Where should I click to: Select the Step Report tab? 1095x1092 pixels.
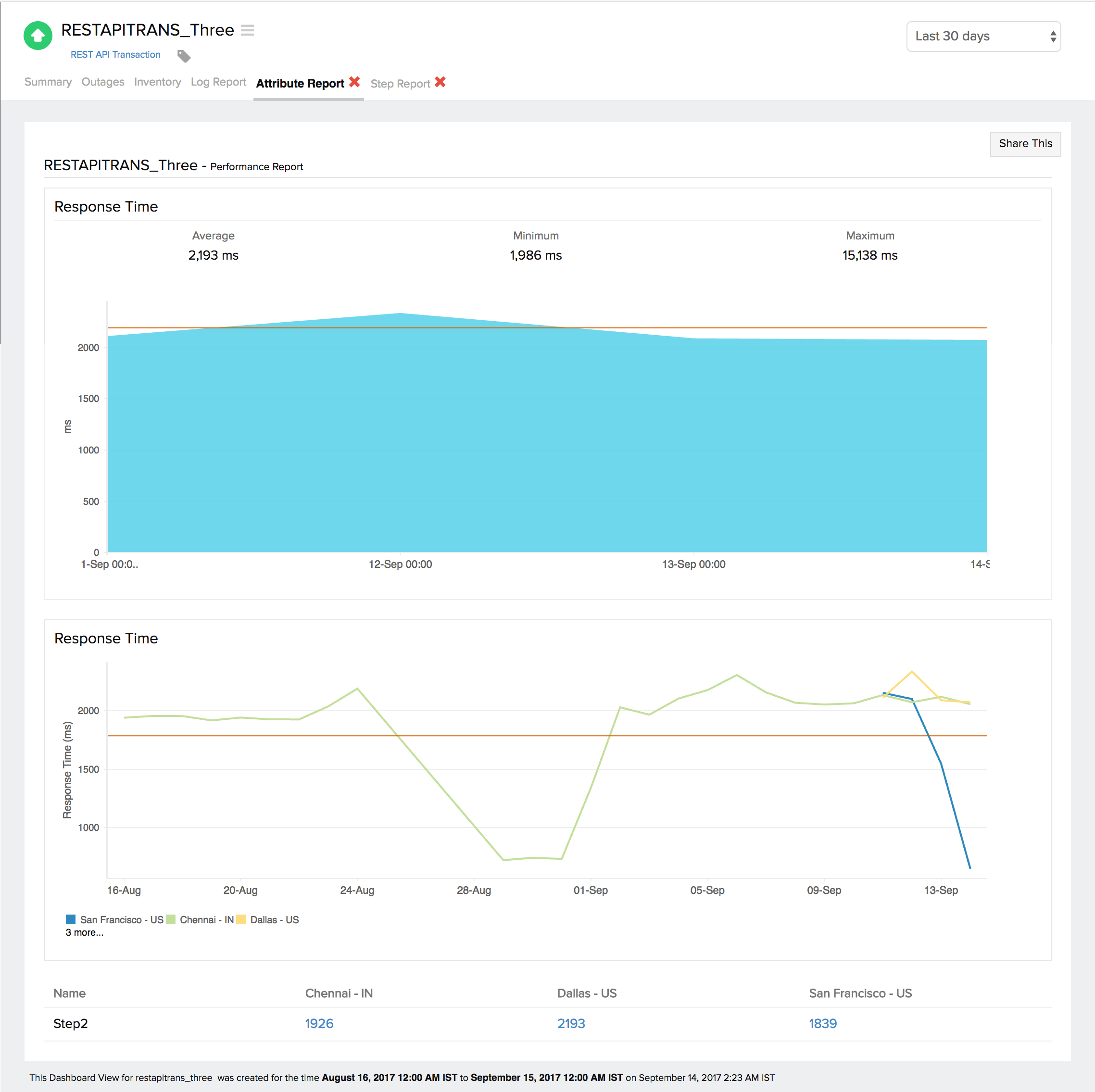tap(400, 83)
